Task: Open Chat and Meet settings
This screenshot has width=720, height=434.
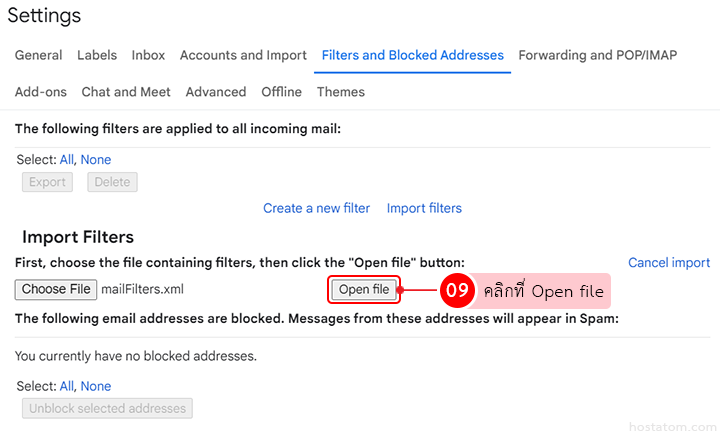Action: [x=126, y=92]
